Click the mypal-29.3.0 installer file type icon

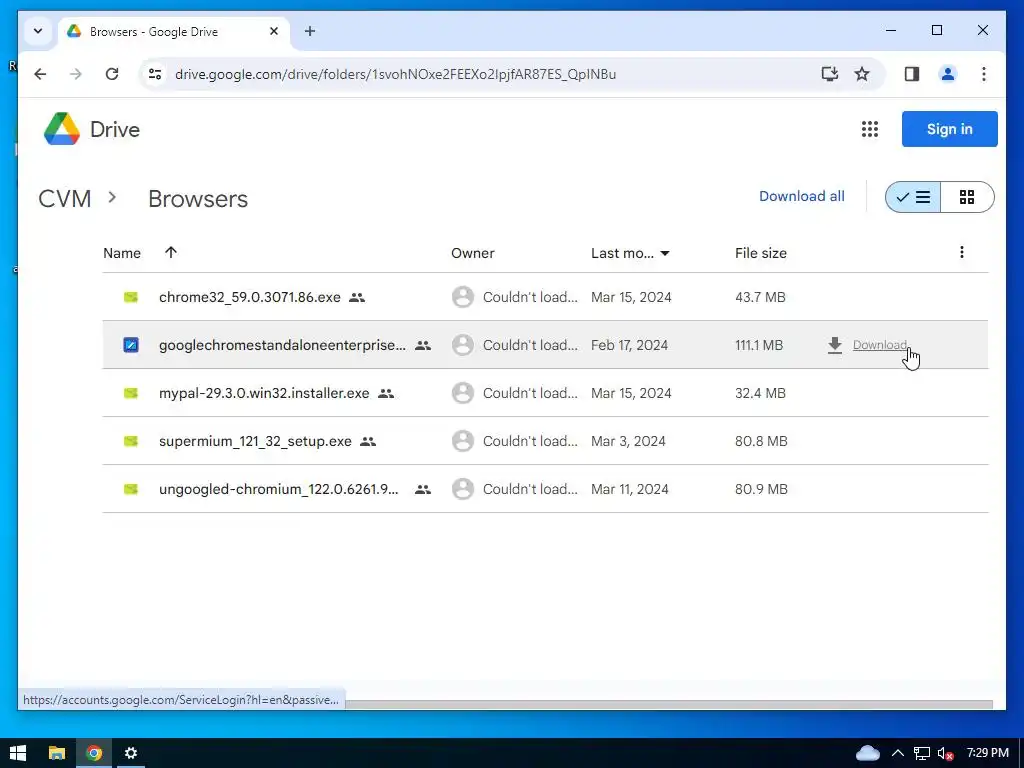coord(131,393)
